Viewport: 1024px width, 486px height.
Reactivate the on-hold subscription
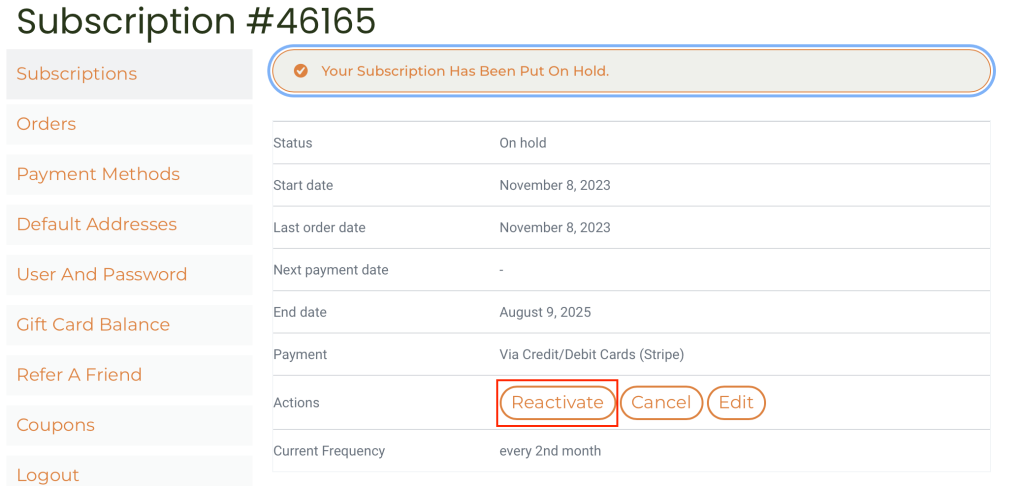pyautogui.click(x=557, y=403)
